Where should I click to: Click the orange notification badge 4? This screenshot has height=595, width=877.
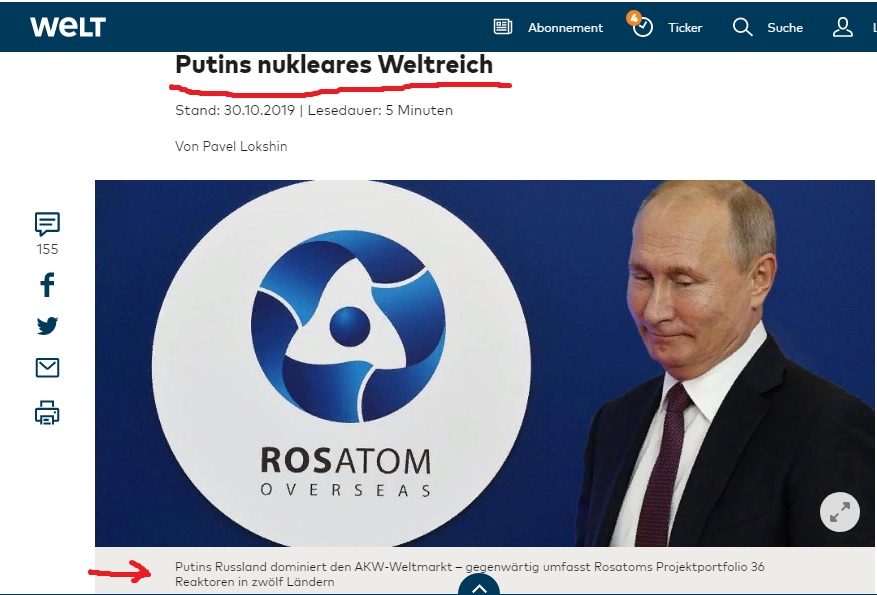click(634, 17)
